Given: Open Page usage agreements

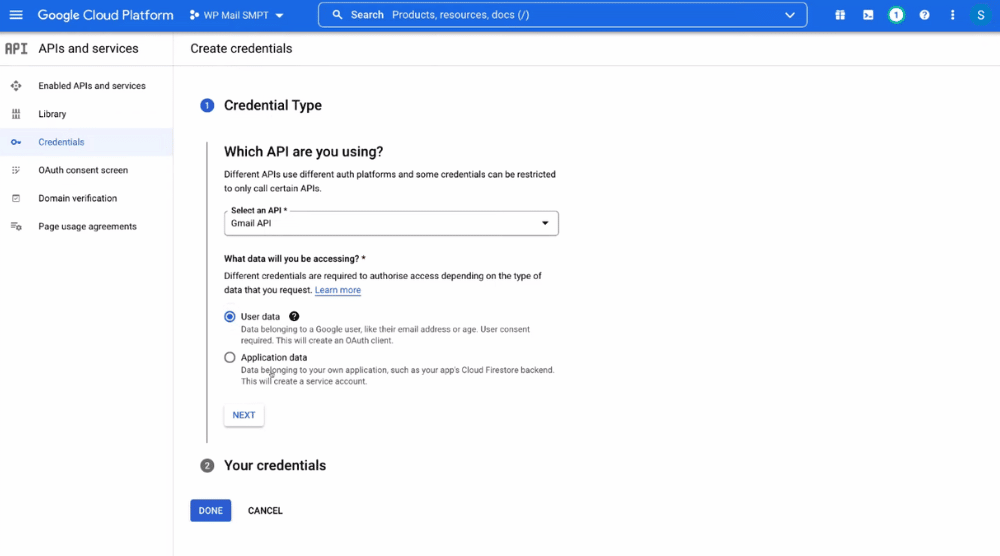Looking at the screenshot, I should pyautogui.click(x=86, y=226).
